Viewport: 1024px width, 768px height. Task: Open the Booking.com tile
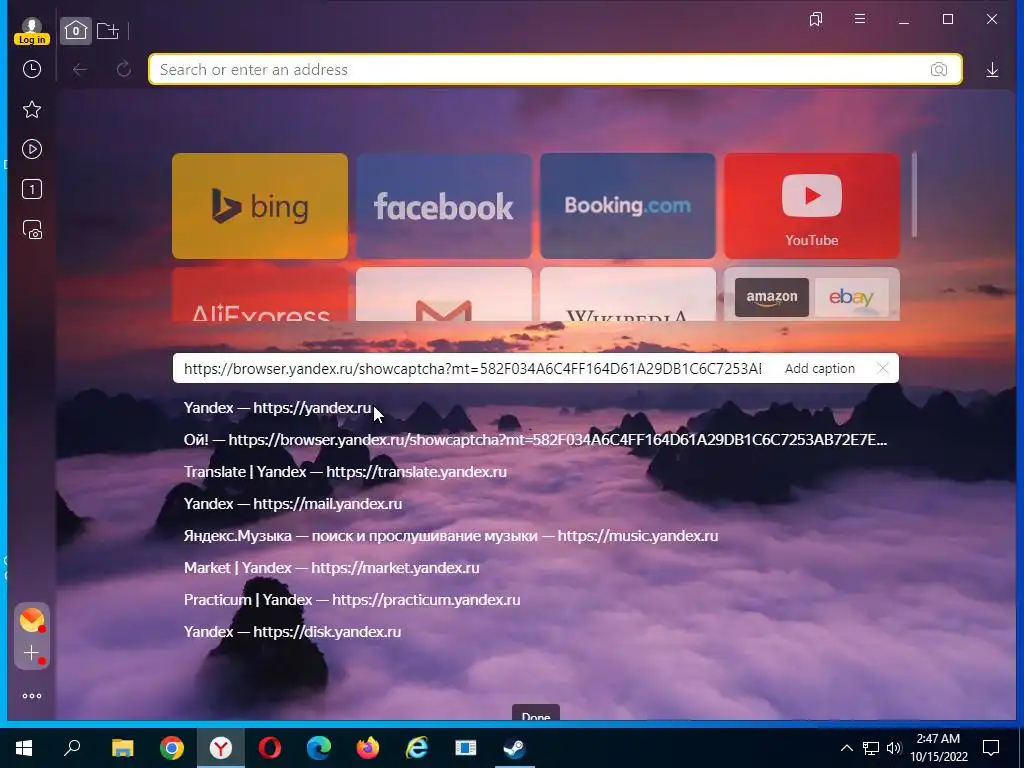pos(628,206)
